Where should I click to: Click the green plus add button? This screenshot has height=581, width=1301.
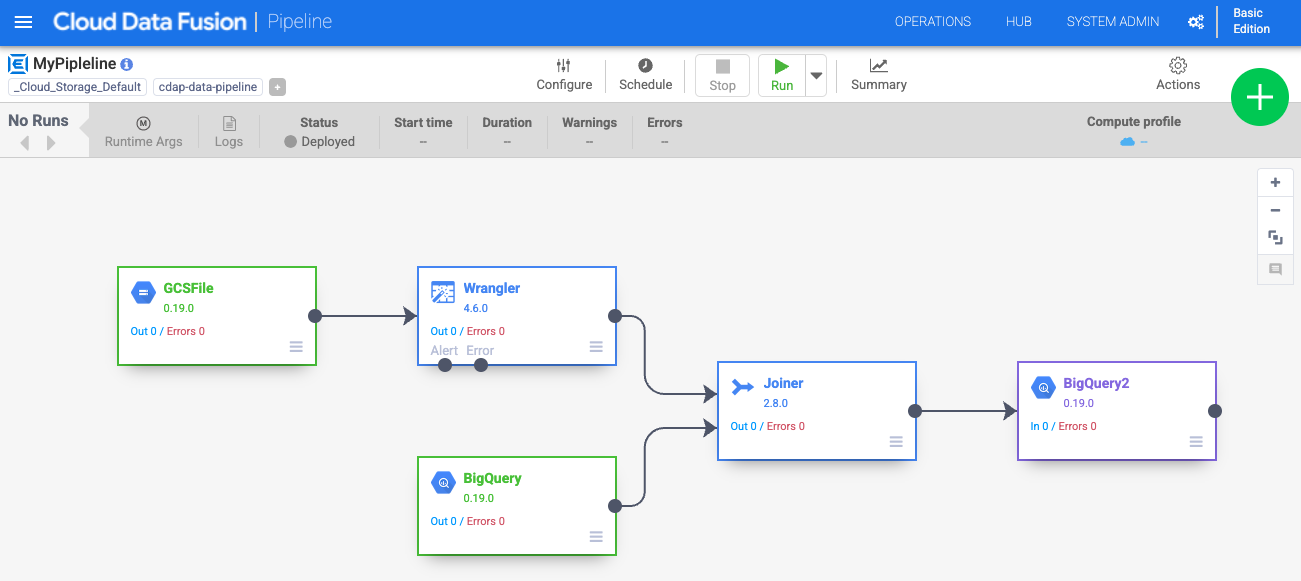coord(1259,97)
